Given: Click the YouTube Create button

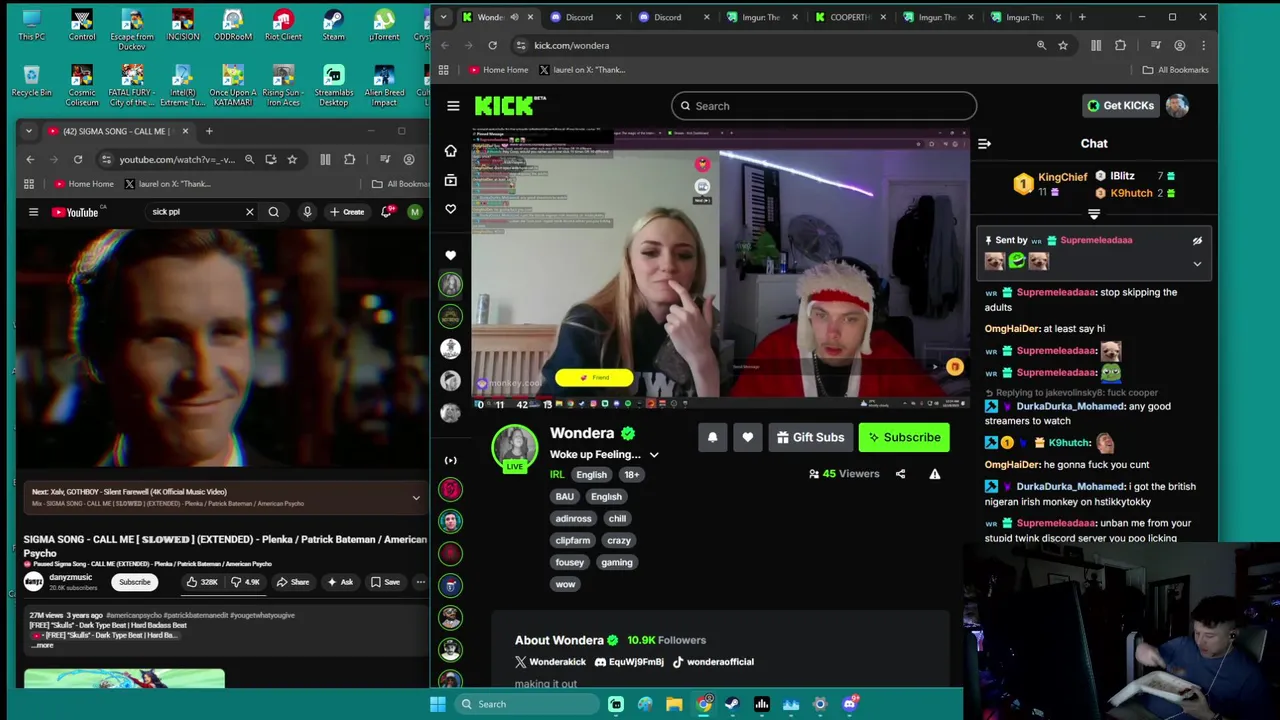Looking at the screenshot, I should [347, 212].
